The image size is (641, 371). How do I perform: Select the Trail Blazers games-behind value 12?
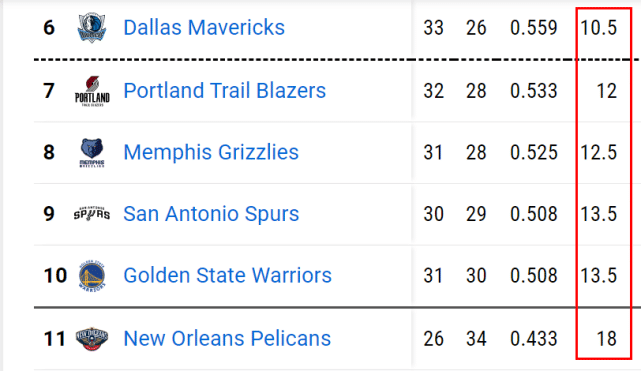click(607, 91)
